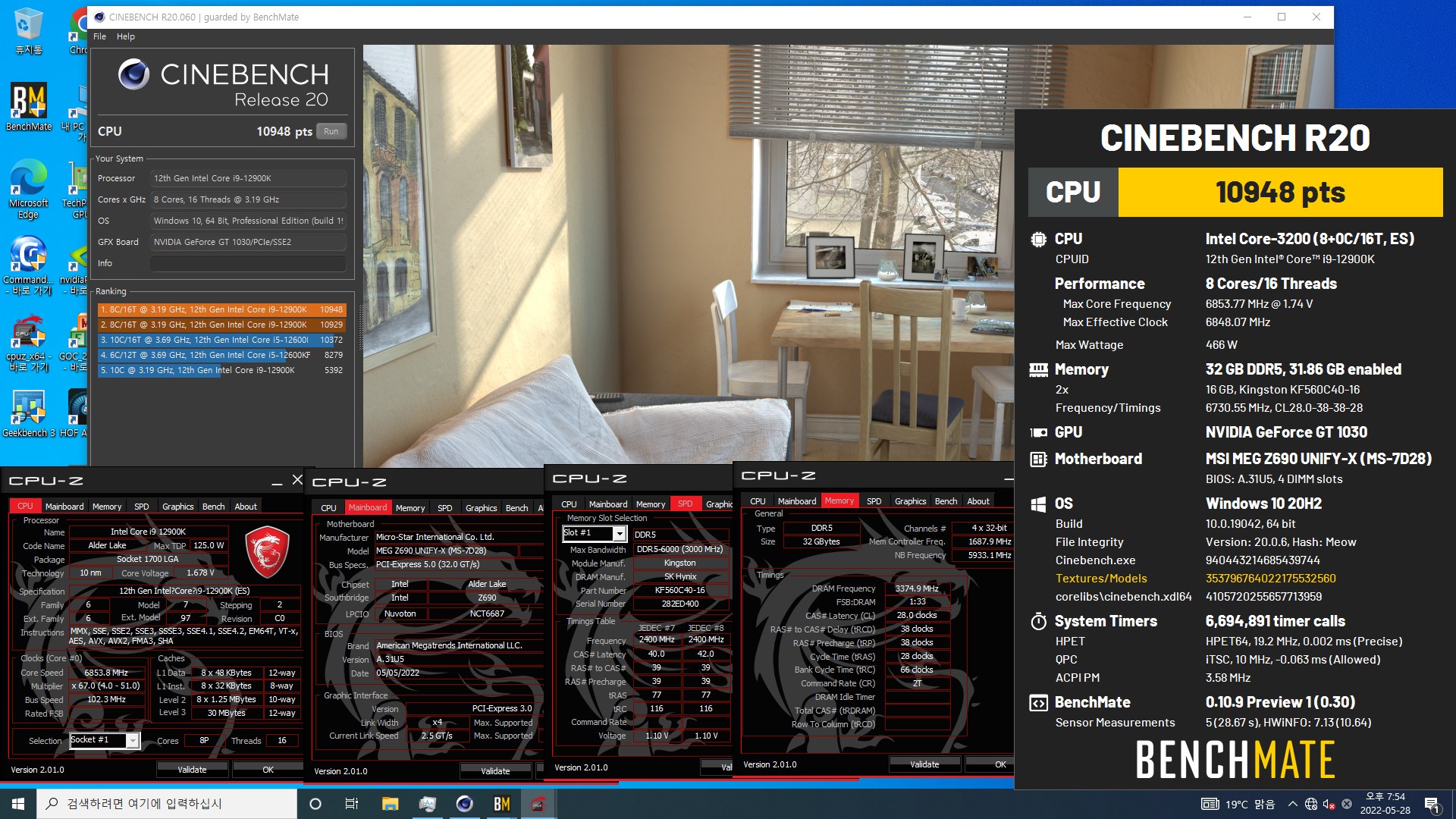Select the Command shortcut desktop icon

[29, 265]
